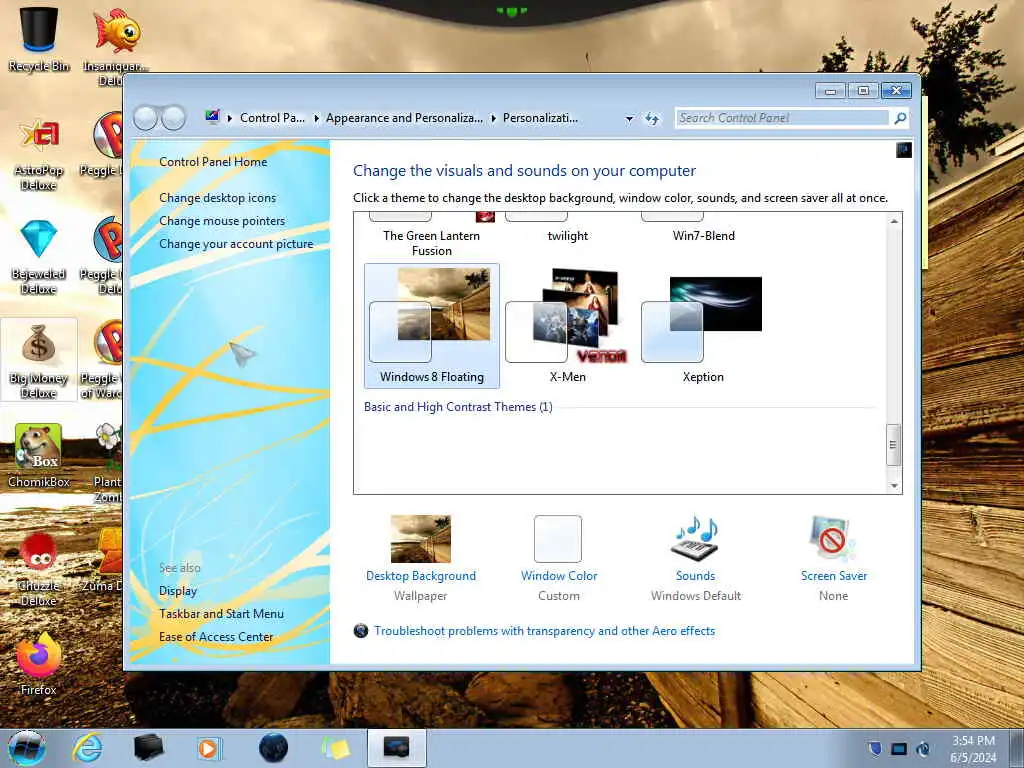Expand arrow after Appearance and Personaliza...

click(493, 118)
